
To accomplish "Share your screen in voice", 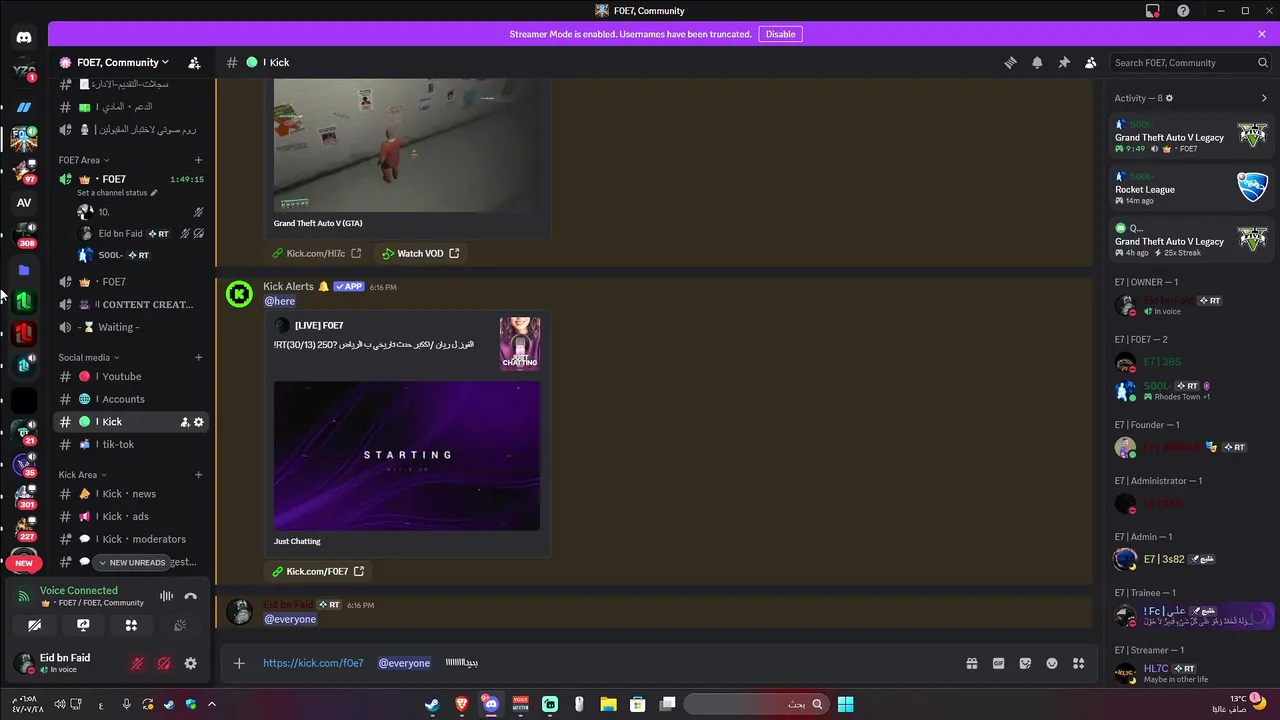I will [83, 625].
